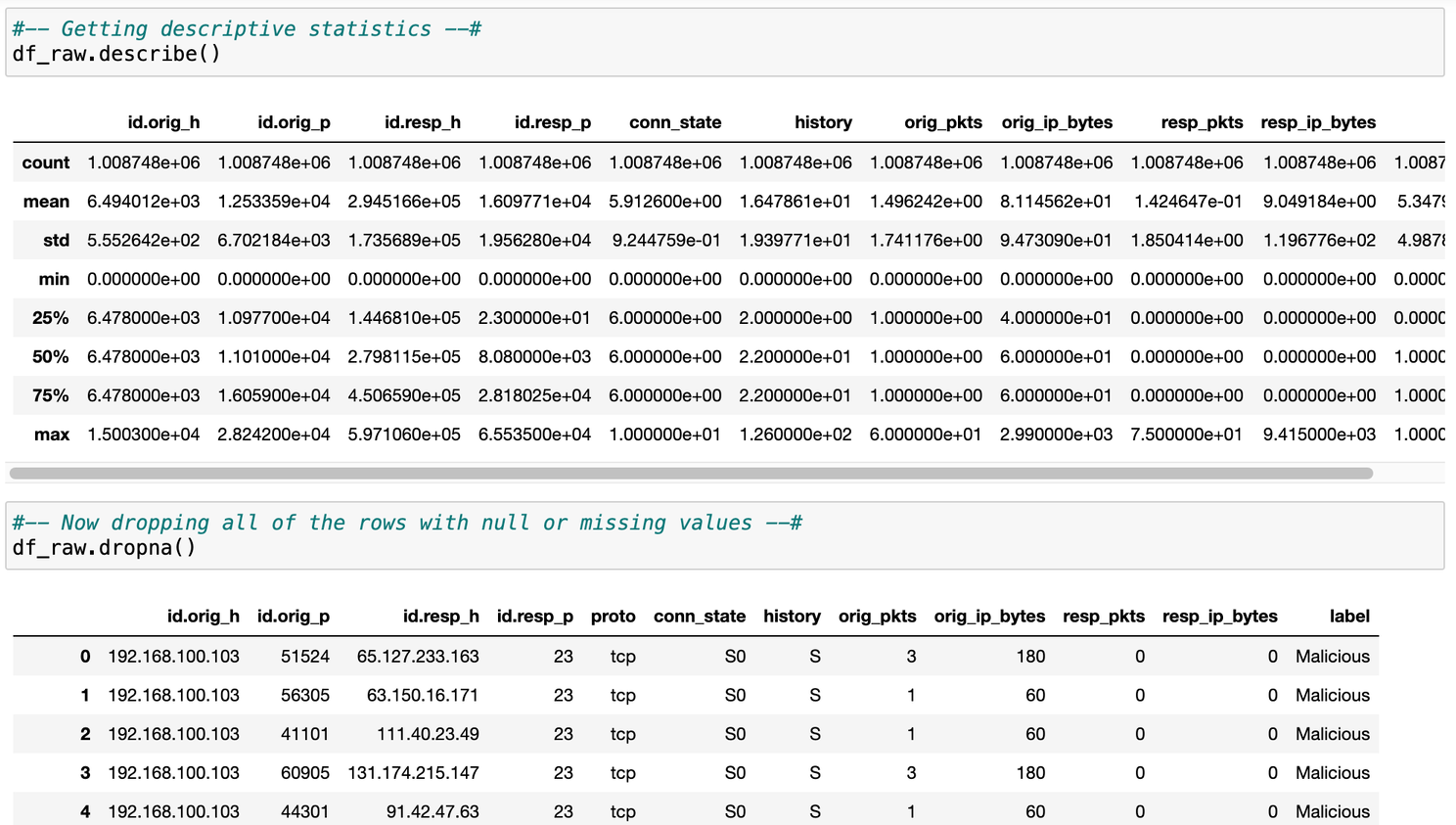Select the origin port 44301 cell
1456x825 pixels.
304,811
